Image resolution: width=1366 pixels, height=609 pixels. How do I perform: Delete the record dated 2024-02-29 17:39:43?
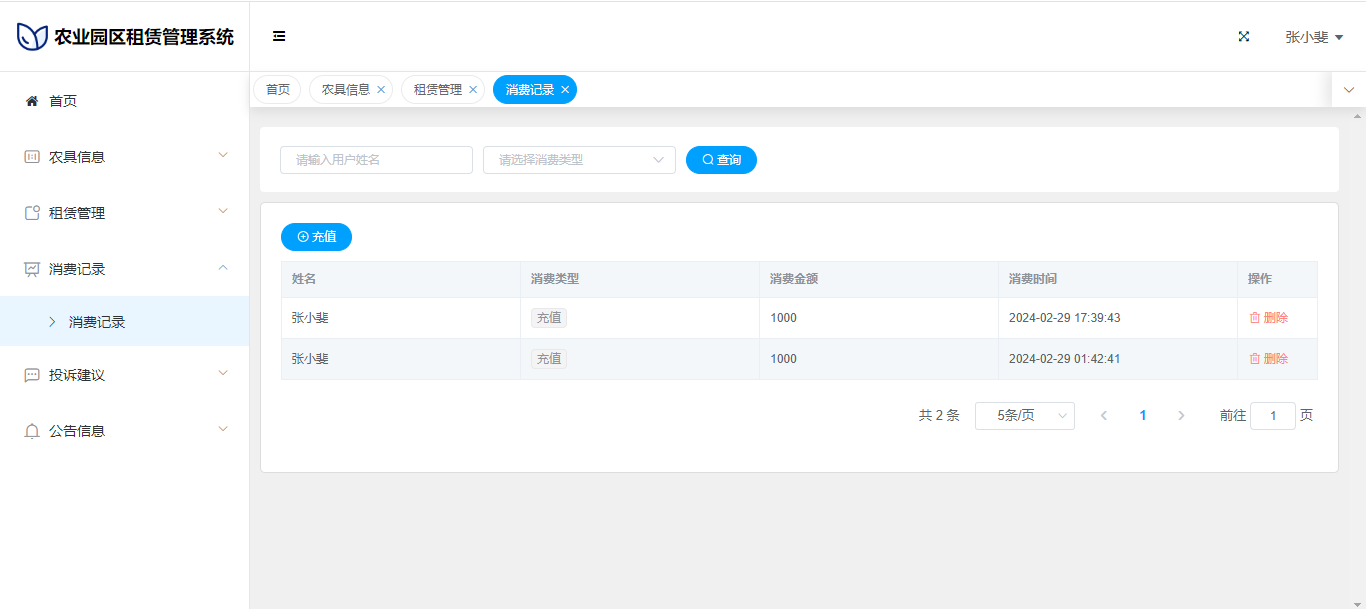pos(1268,318)
